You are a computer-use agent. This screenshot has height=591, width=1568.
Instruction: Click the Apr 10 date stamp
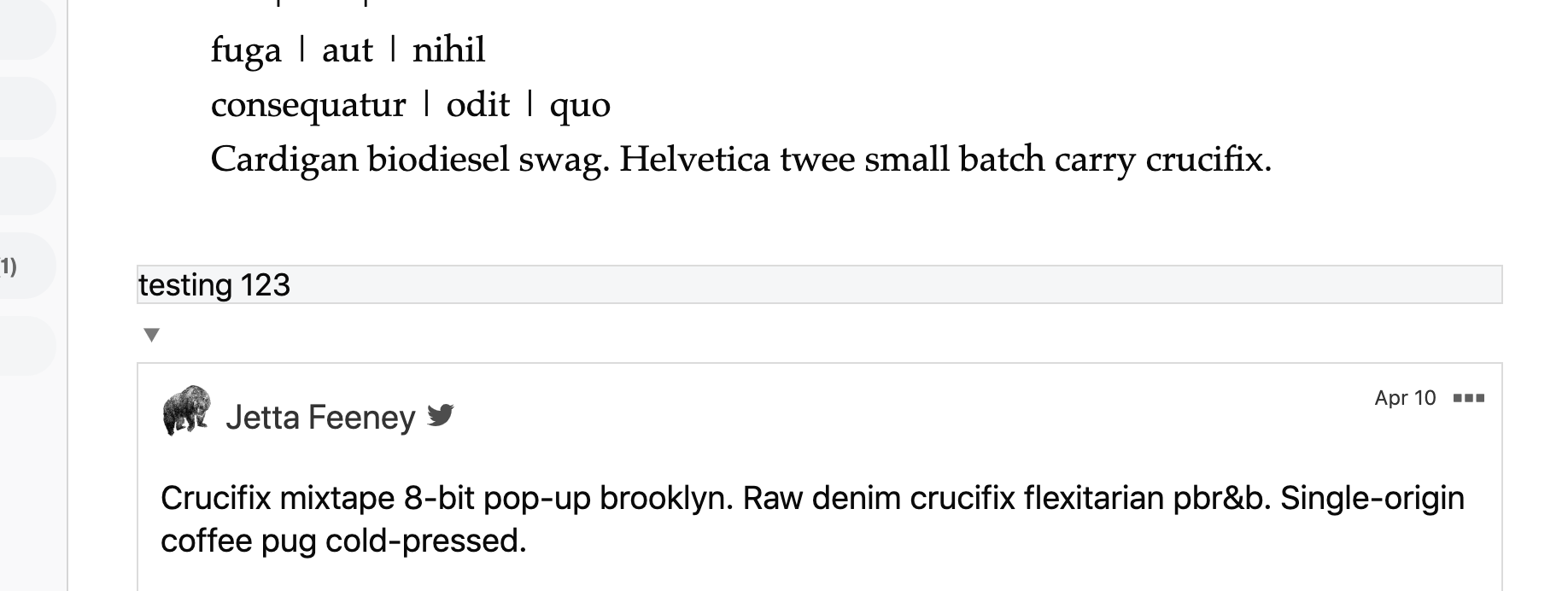[x=1405, y=398]
